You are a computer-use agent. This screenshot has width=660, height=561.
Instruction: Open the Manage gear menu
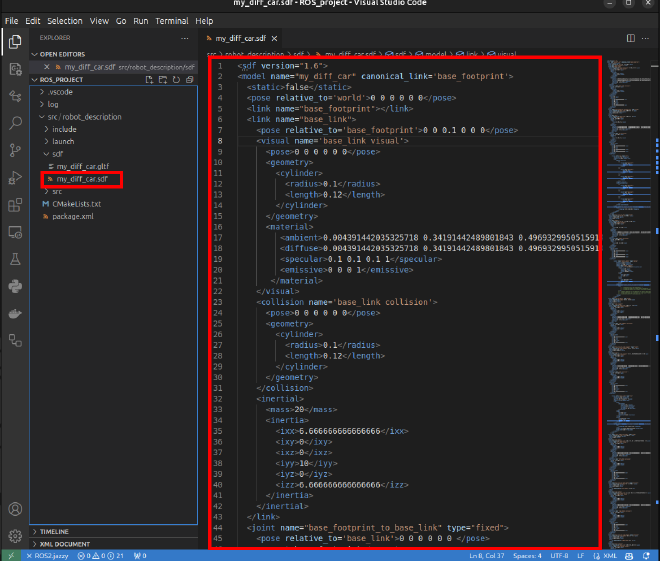15,536
